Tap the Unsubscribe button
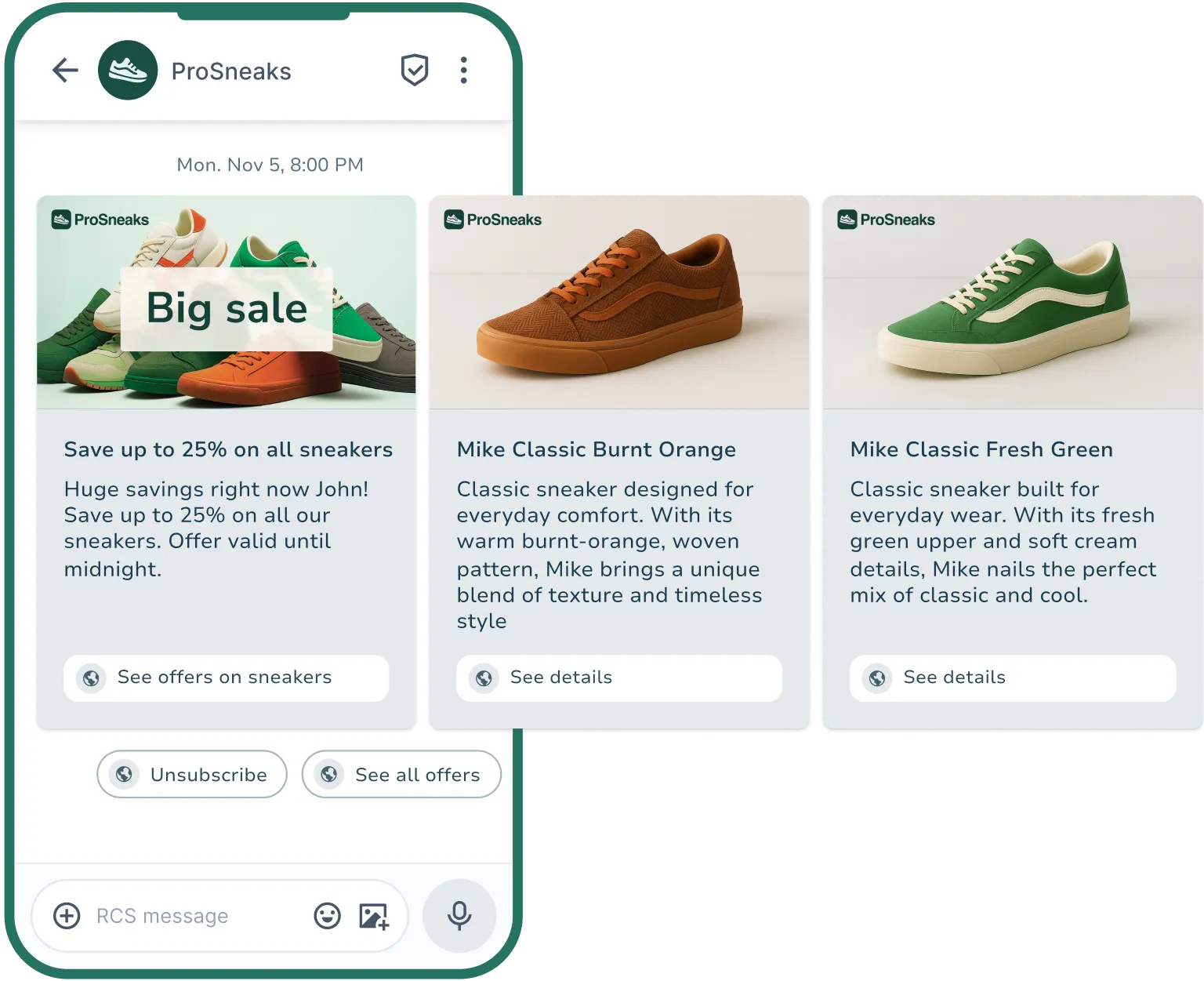 click(x=191, y=774)
